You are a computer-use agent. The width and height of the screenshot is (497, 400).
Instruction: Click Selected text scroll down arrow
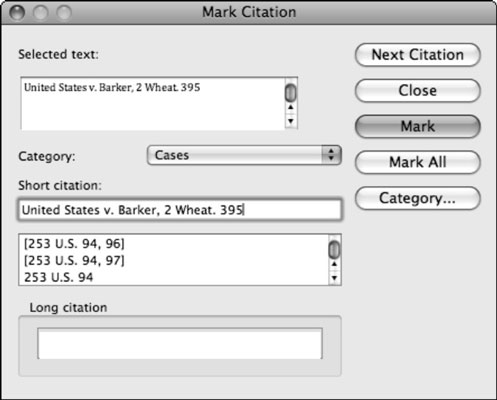291,121
